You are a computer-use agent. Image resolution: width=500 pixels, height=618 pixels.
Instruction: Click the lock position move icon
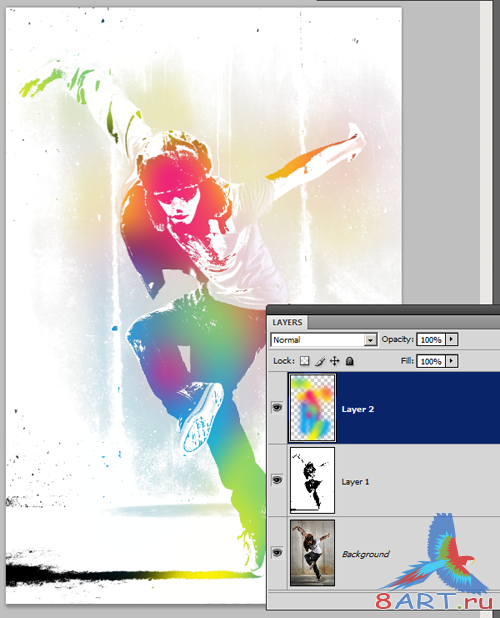[335, 361]
